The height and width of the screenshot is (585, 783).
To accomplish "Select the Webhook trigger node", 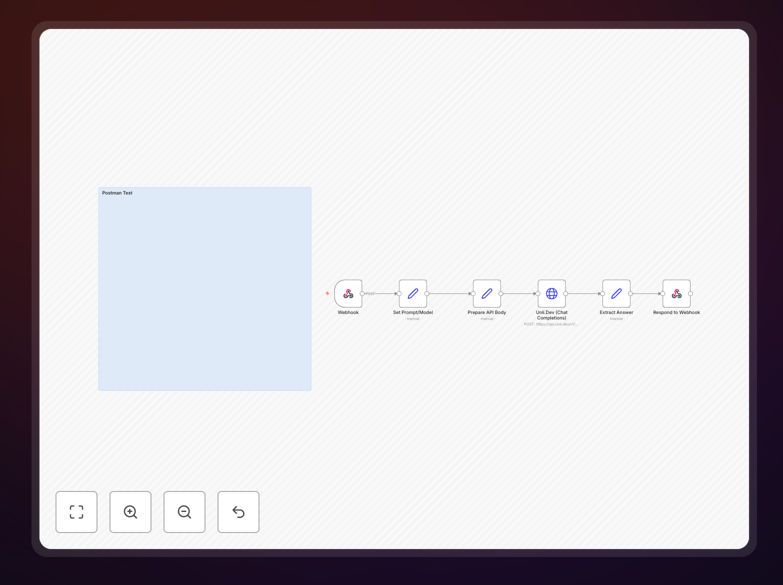I will [x=348, y=293].
